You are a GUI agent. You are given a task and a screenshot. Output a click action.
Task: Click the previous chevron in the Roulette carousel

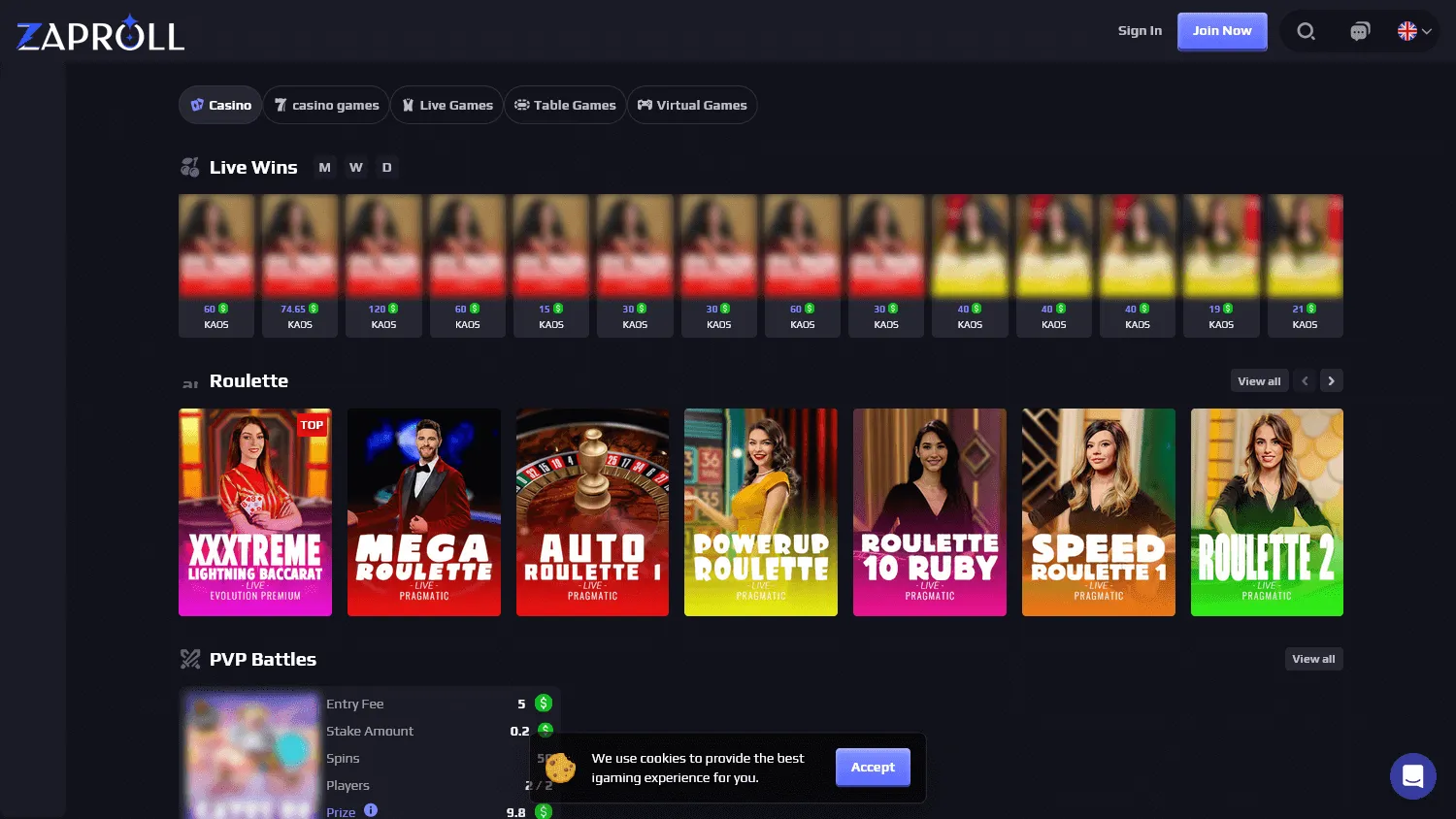point(1305,380)
